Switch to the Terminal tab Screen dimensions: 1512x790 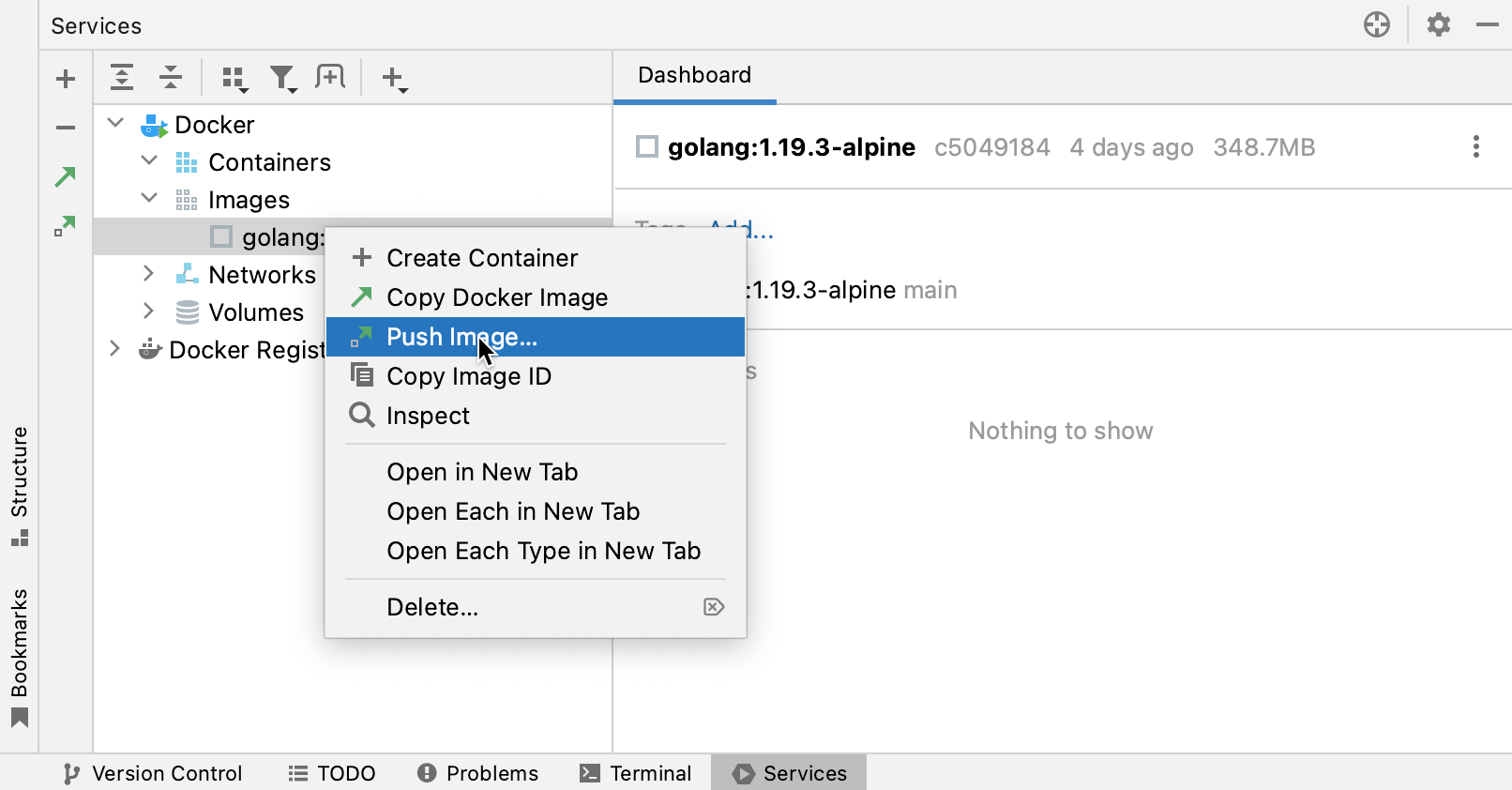click(635, 772)
